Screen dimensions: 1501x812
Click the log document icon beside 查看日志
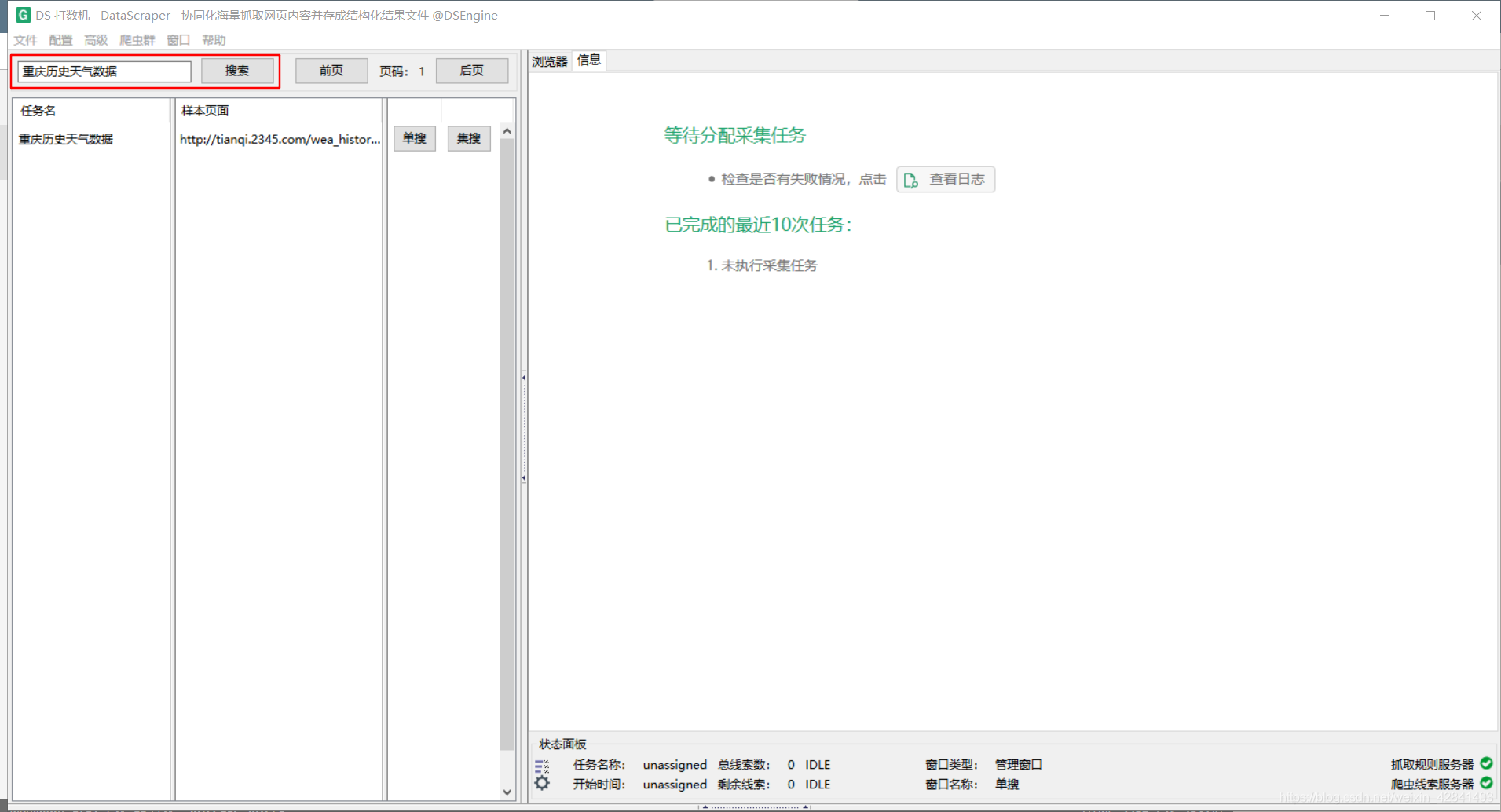coord(911,179)
